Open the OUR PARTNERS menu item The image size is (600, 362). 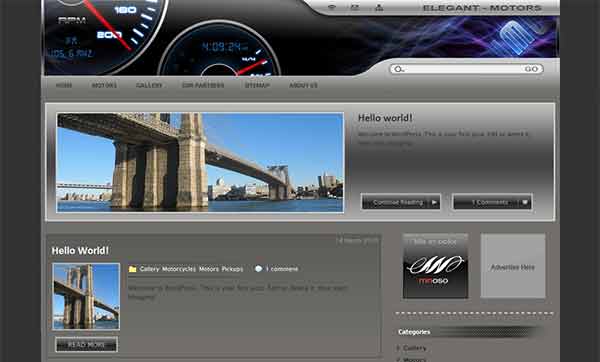[x=203, y=85]
